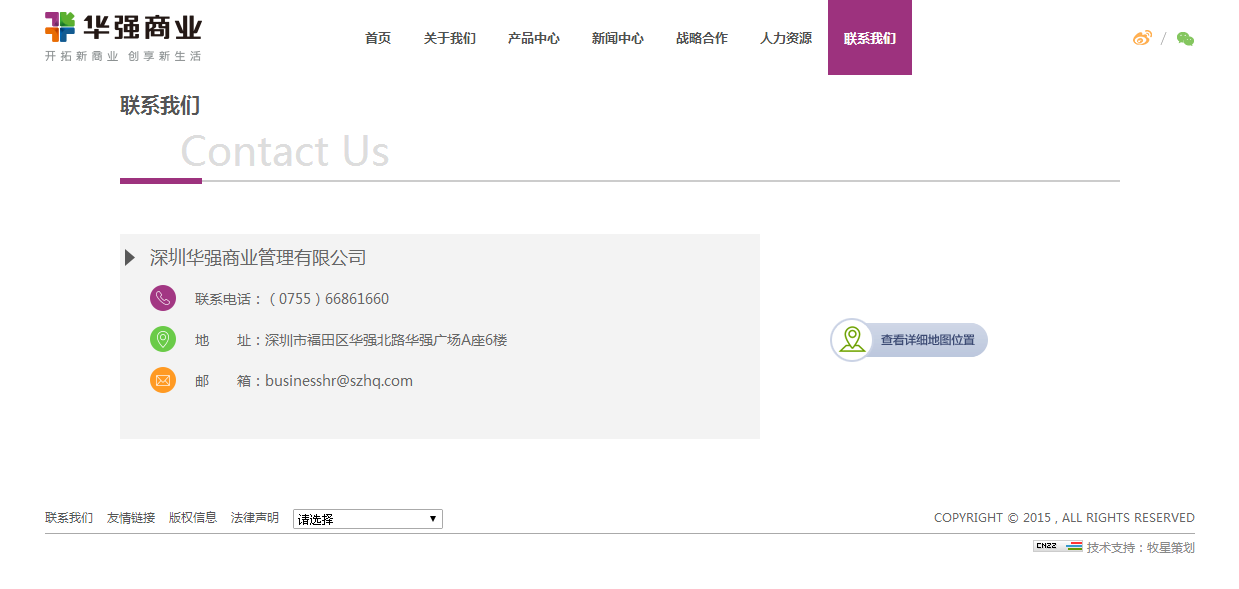
Task: Select the 首页 navigation item
Action: 377,37
